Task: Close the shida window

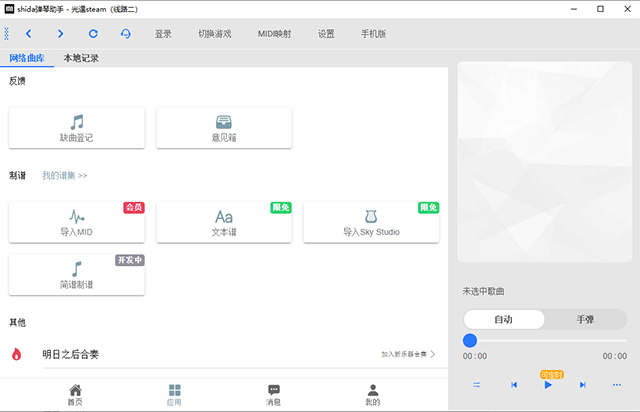Action: tap(628, 9)
